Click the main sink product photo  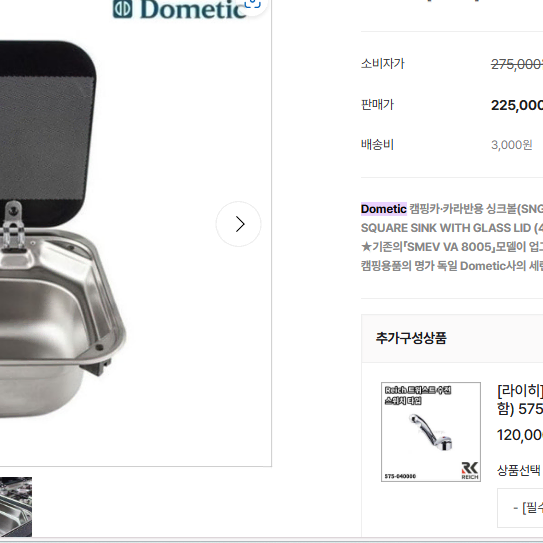[x=63, y=229]
